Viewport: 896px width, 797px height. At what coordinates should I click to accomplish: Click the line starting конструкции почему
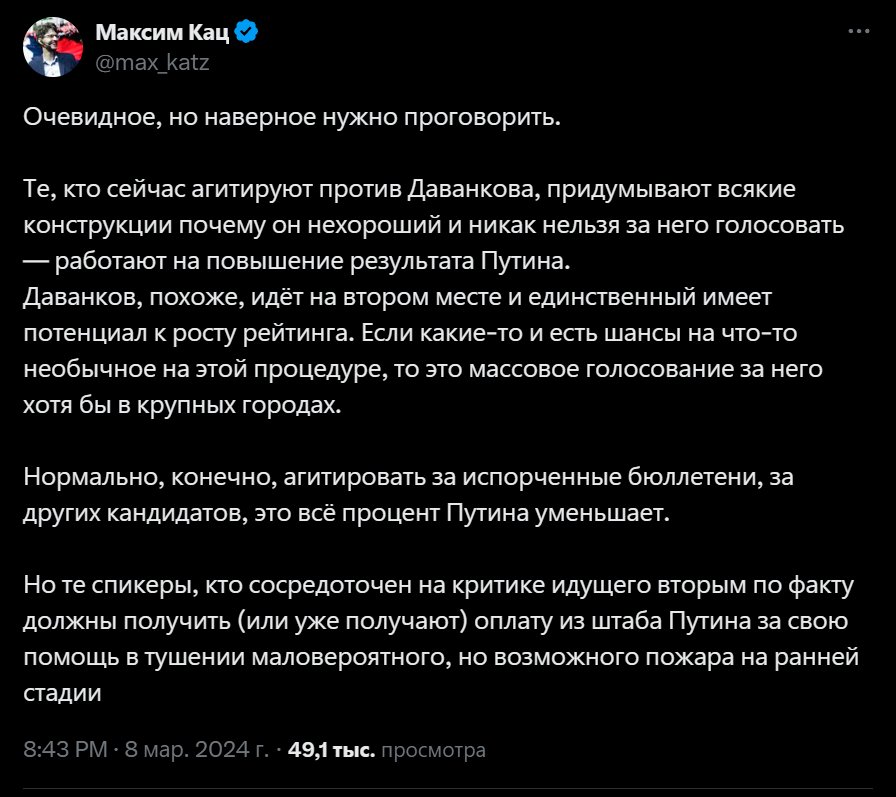[x=433, y=223]
